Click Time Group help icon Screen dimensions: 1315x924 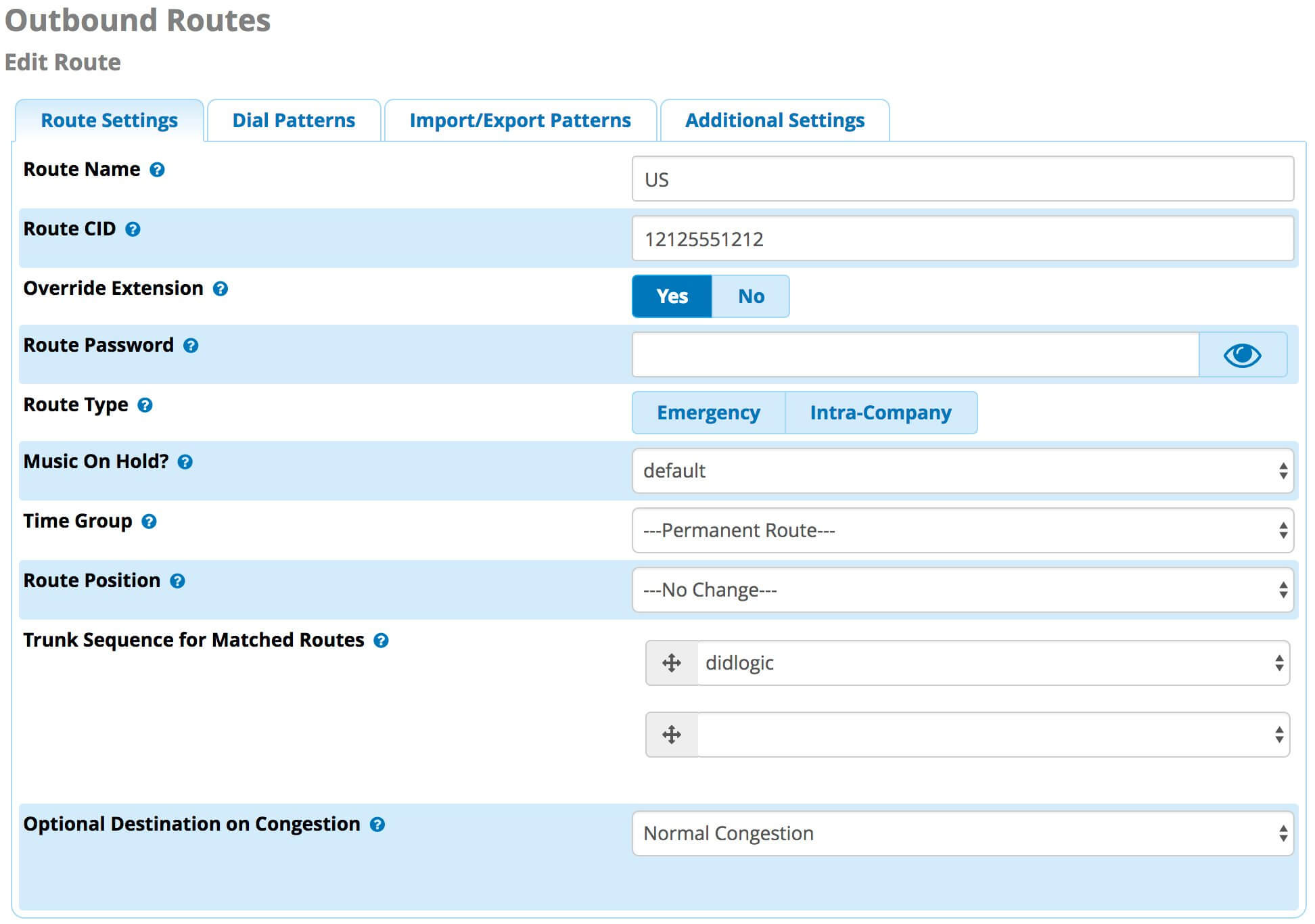coord(149,522)
